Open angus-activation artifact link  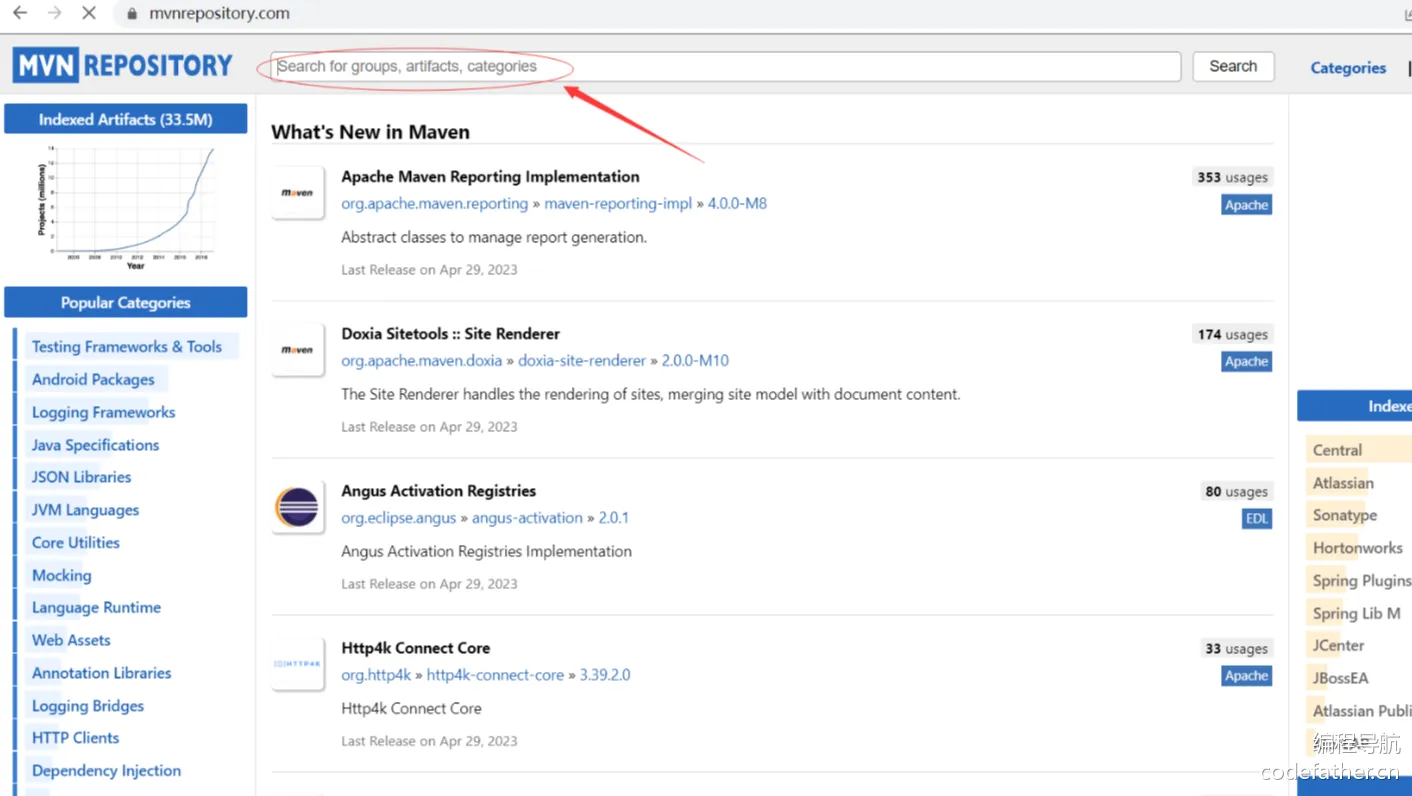(x=527, y=518)
